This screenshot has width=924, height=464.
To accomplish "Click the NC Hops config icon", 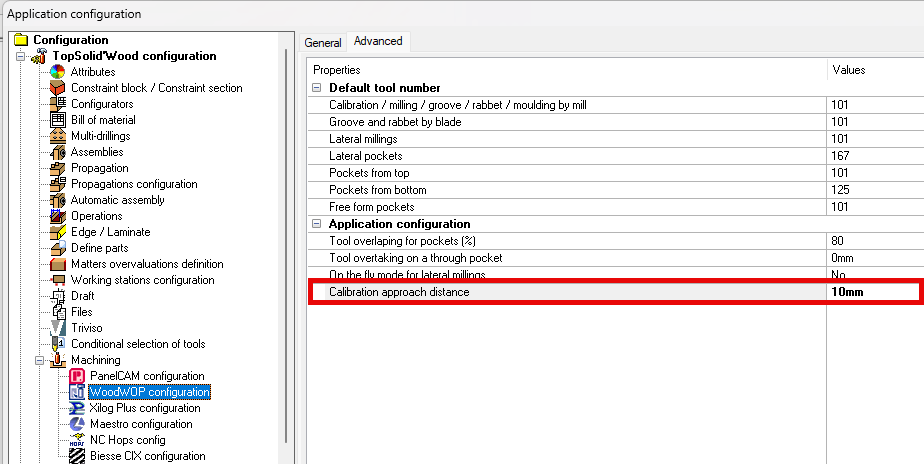I will tap(77, 440).
